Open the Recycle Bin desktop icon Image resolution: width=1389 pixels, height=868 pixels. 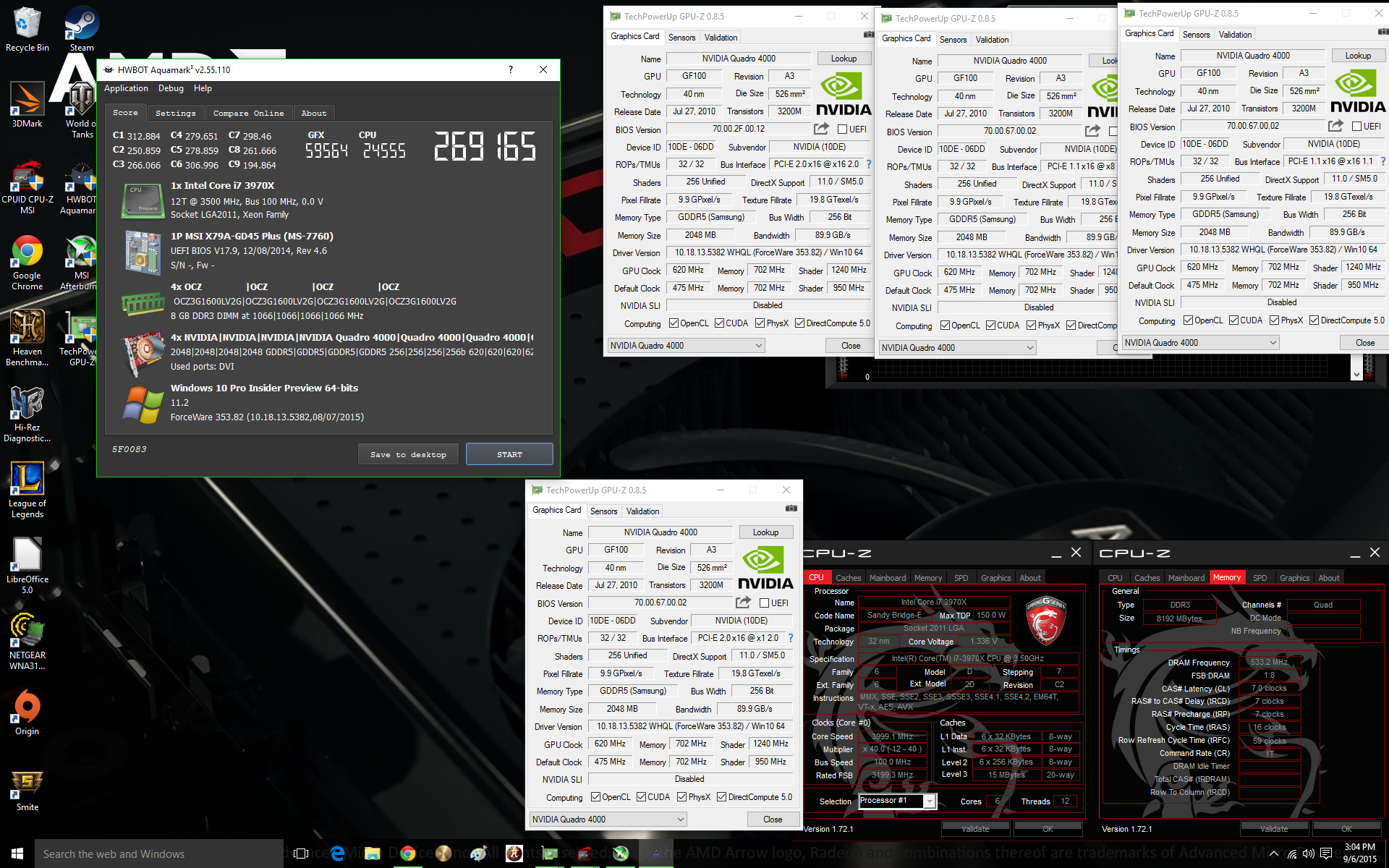point(27,29)
